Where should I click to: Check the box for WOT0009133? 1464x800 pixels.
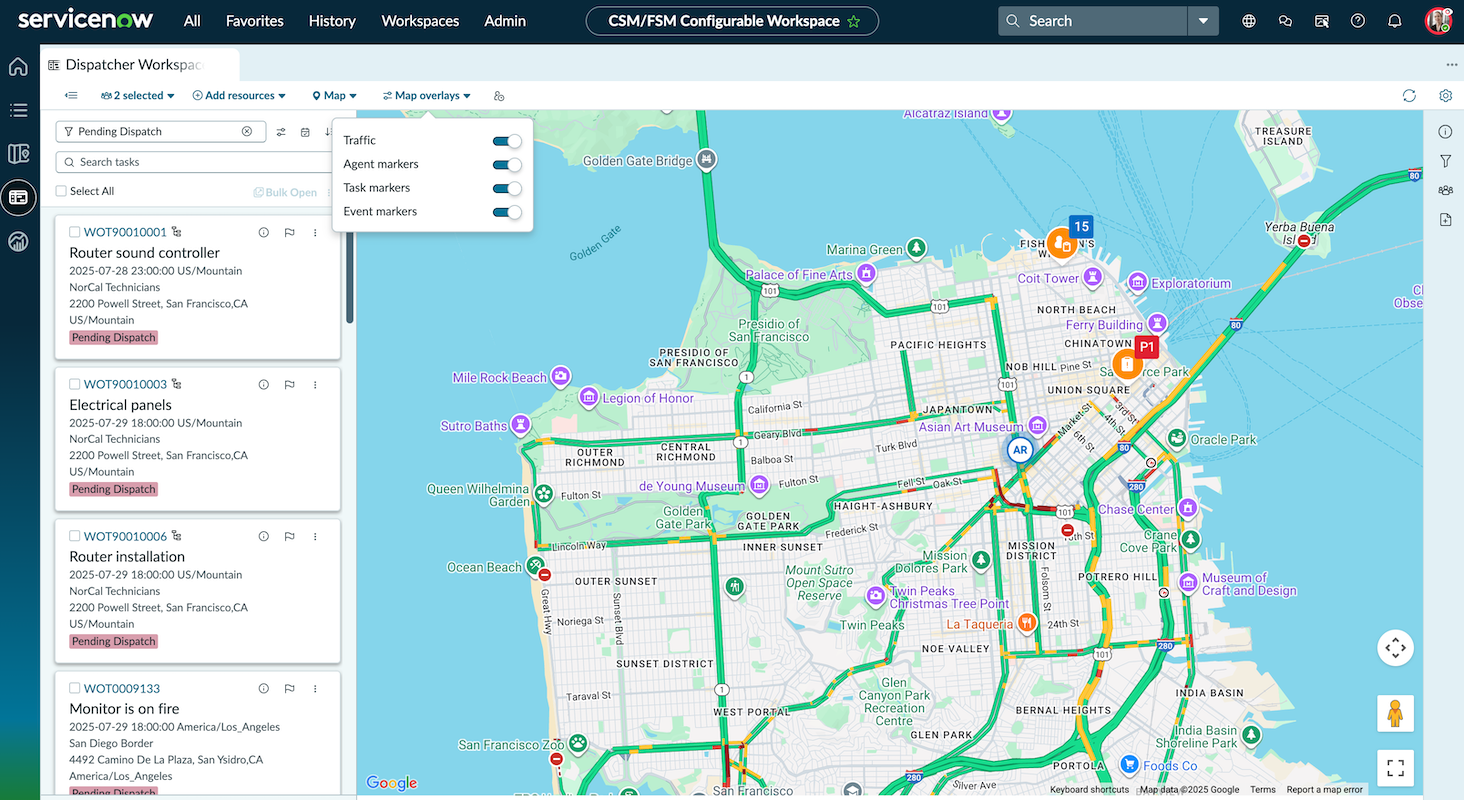[75, 688]
